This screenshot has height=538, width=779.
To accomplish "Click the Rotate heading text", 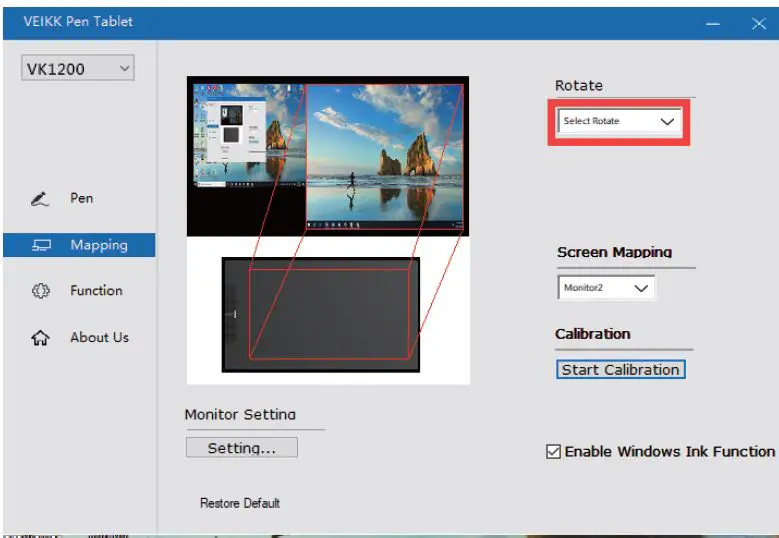I will pos(579,85).
